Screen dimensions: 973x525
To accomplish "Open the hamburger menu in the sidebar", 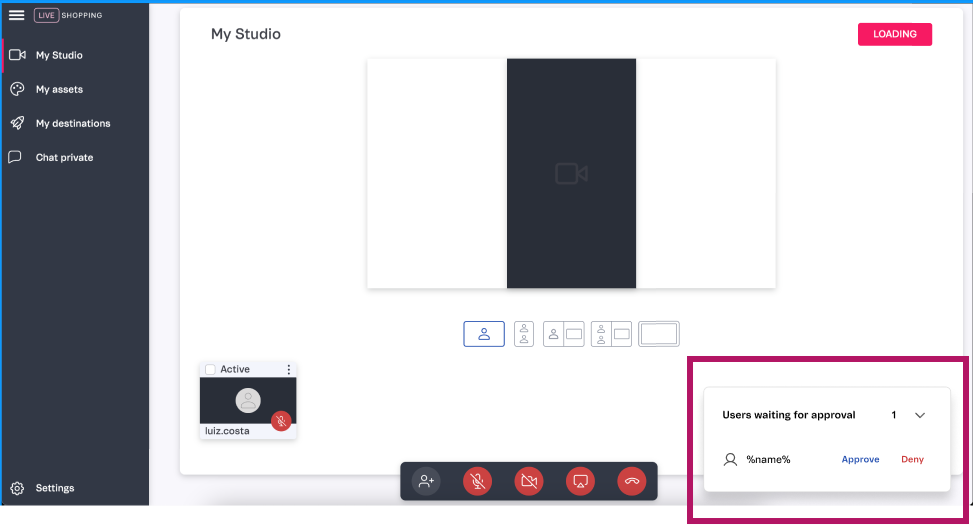I will click(16, 15).
